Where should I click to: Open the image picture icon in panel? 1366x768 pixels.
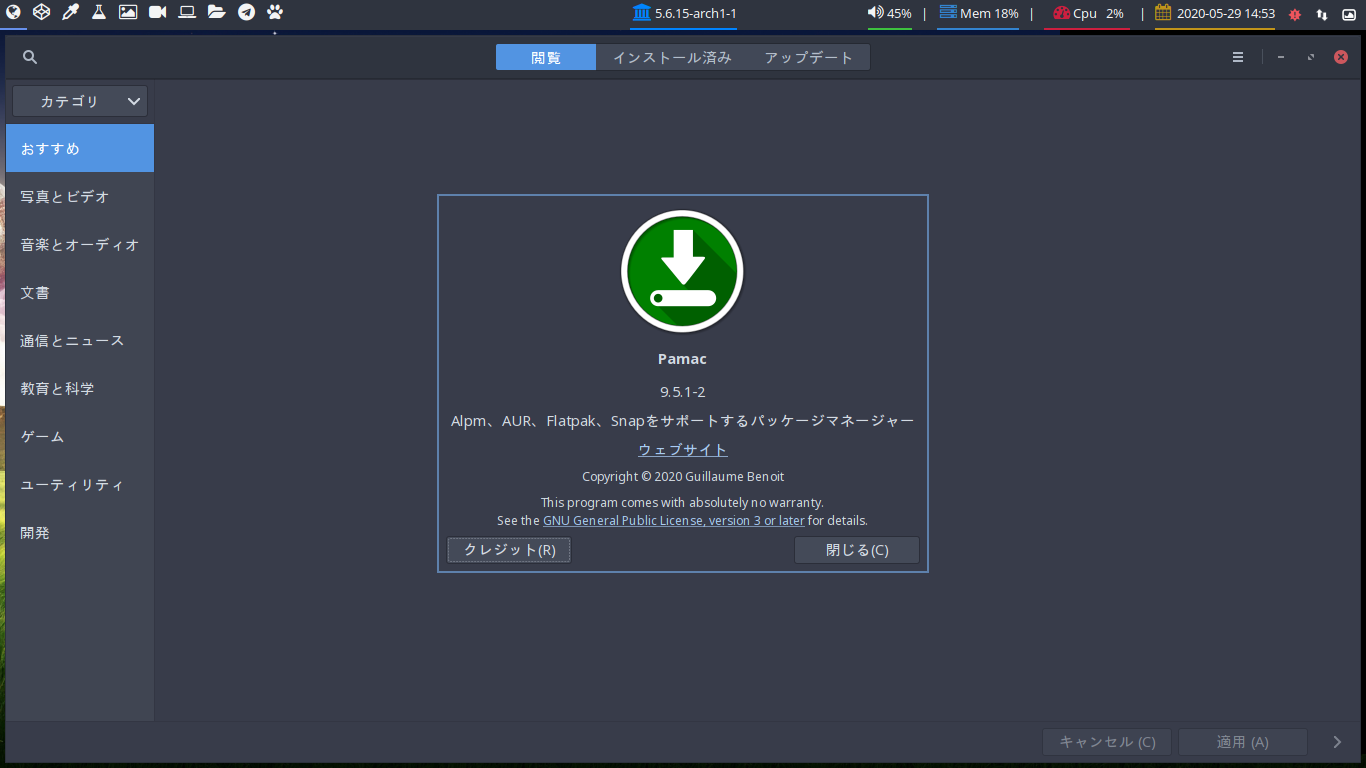click(x=128, y=12)
